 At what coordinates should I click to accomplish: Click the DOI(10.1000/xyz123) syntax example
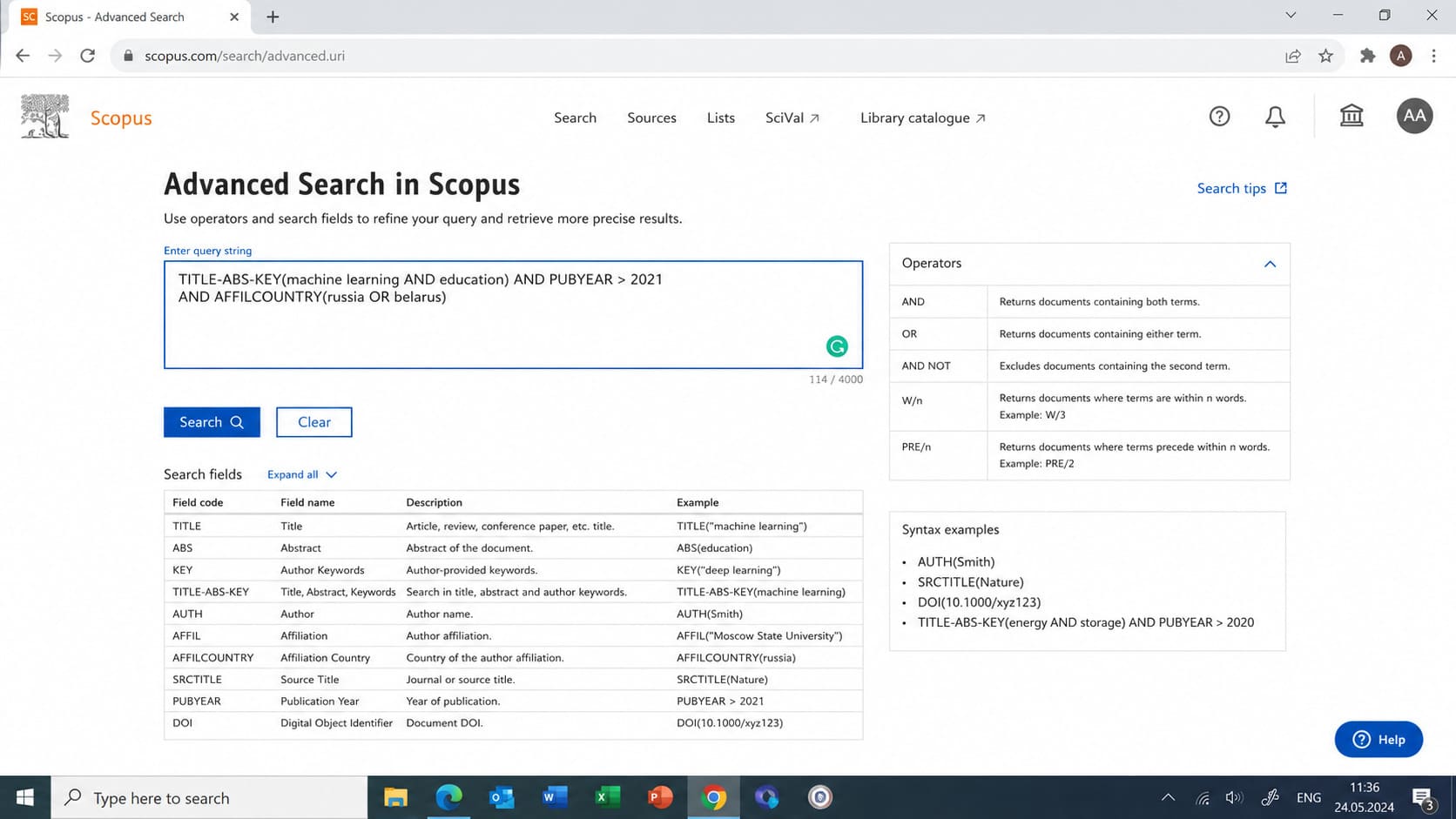point(979,602)
